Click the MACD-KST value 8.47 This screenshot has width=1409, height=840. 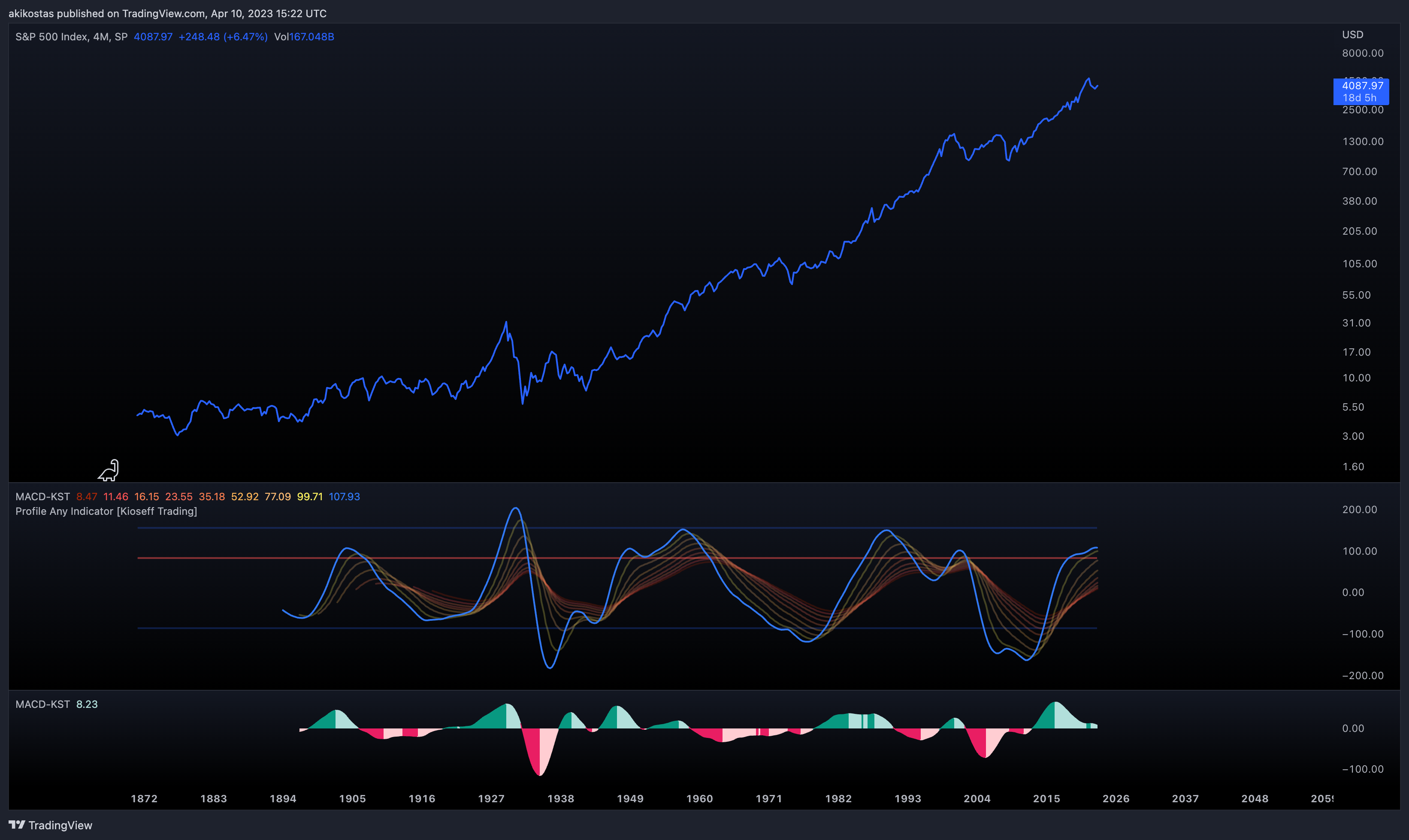click(x=87, y=496)
